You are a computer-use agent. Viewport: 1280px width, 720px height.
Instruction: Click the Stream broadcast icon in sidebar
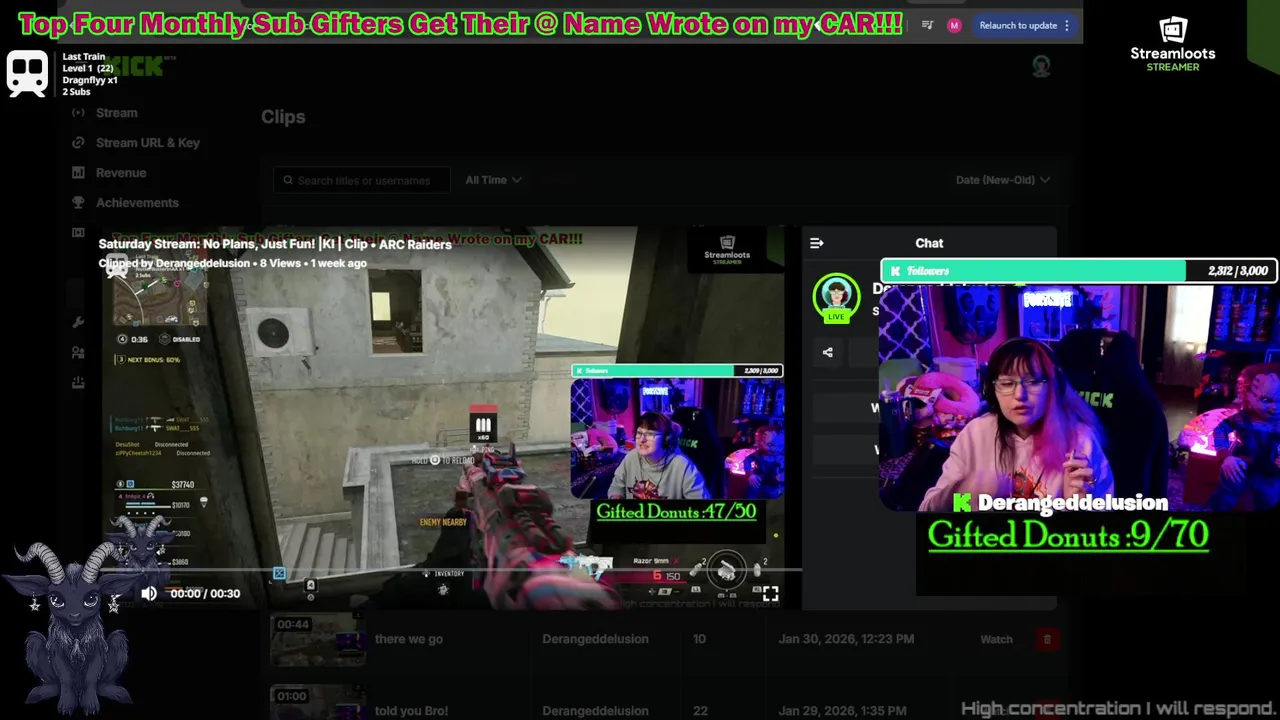pyautogui.click(x=78, y=113)
